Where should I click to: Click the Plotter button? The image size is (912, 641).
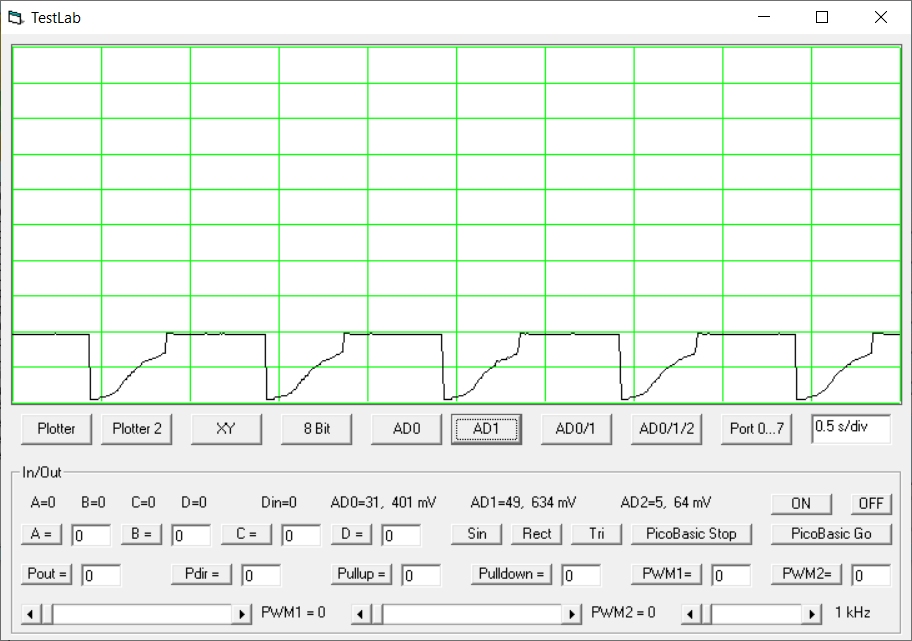coord(56,428)
